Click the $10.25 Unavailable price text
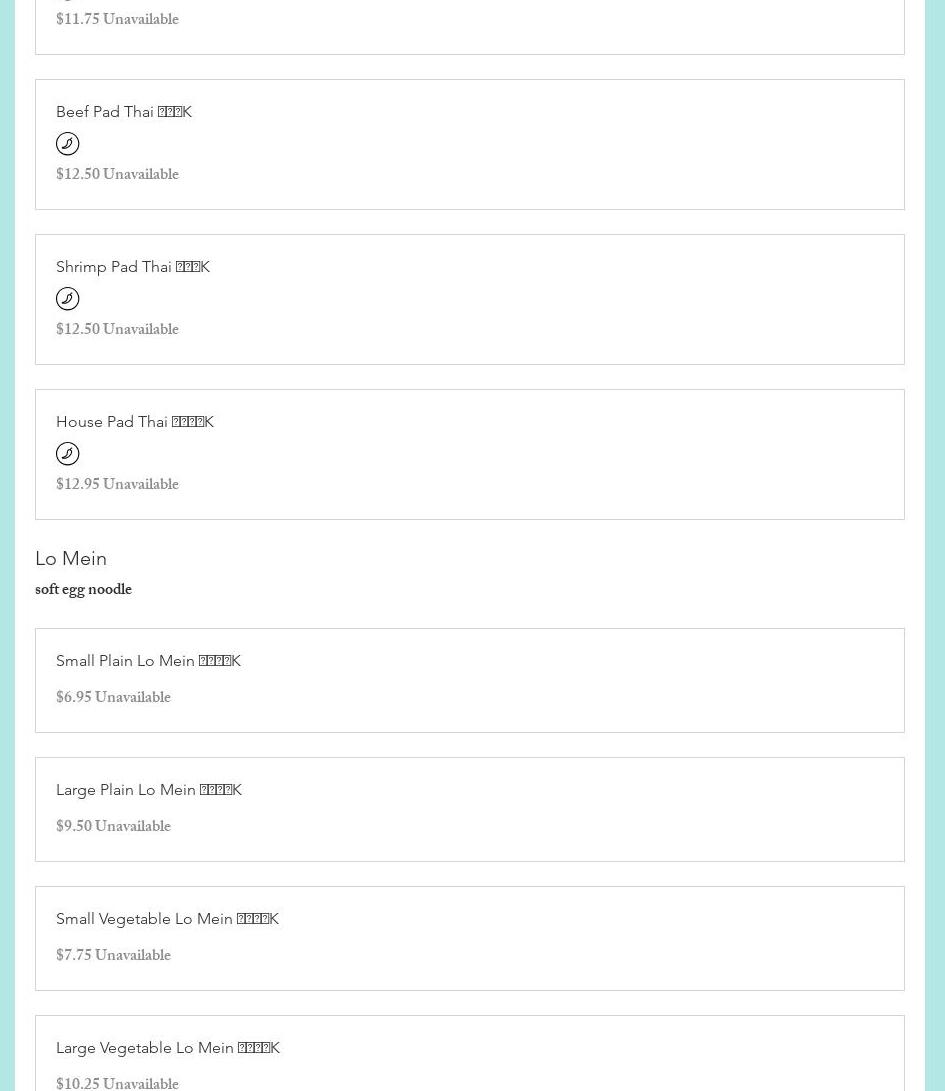Image resolution: width=945 pixels, height=1091 pixels. [118, 1083]
